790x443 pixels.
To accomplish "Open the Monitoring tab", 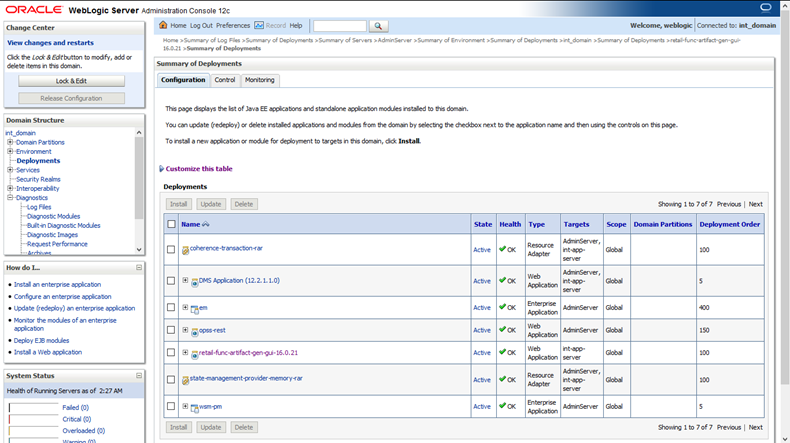I will click(259, 80).
